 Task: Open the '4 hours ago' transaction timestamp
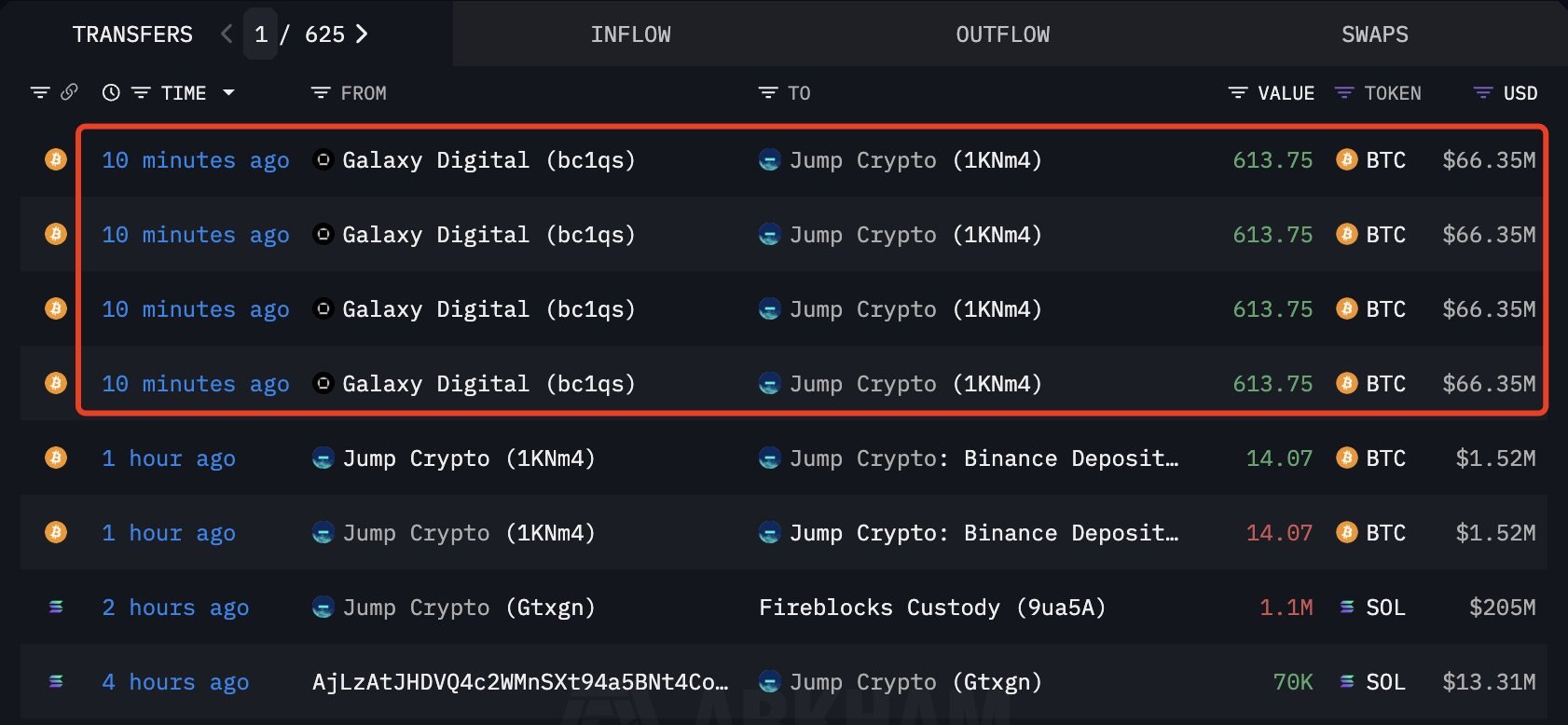[175, 682]
